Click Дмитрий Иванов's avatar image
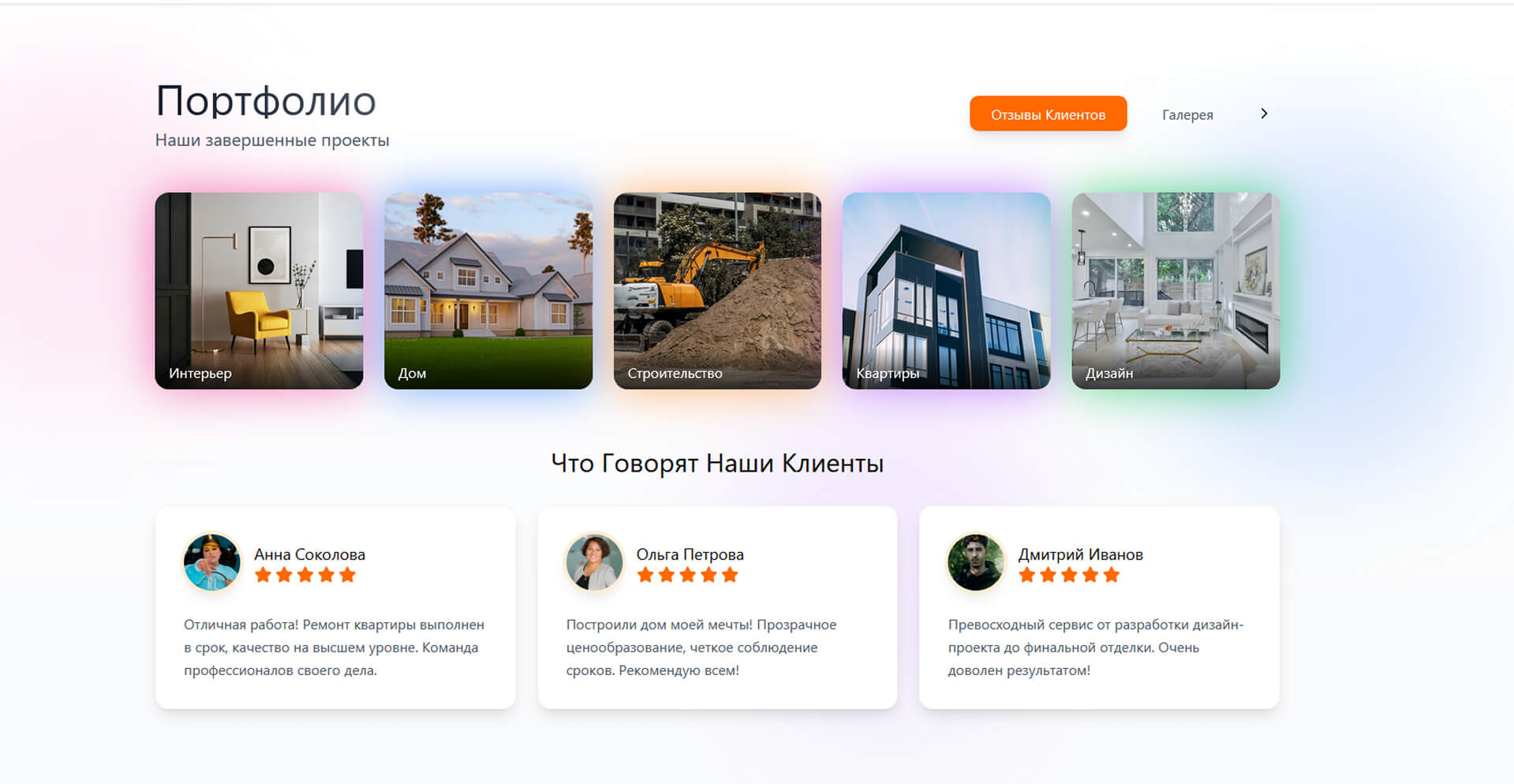Screen dimensions: 1514x784 (x=976, y=562)
